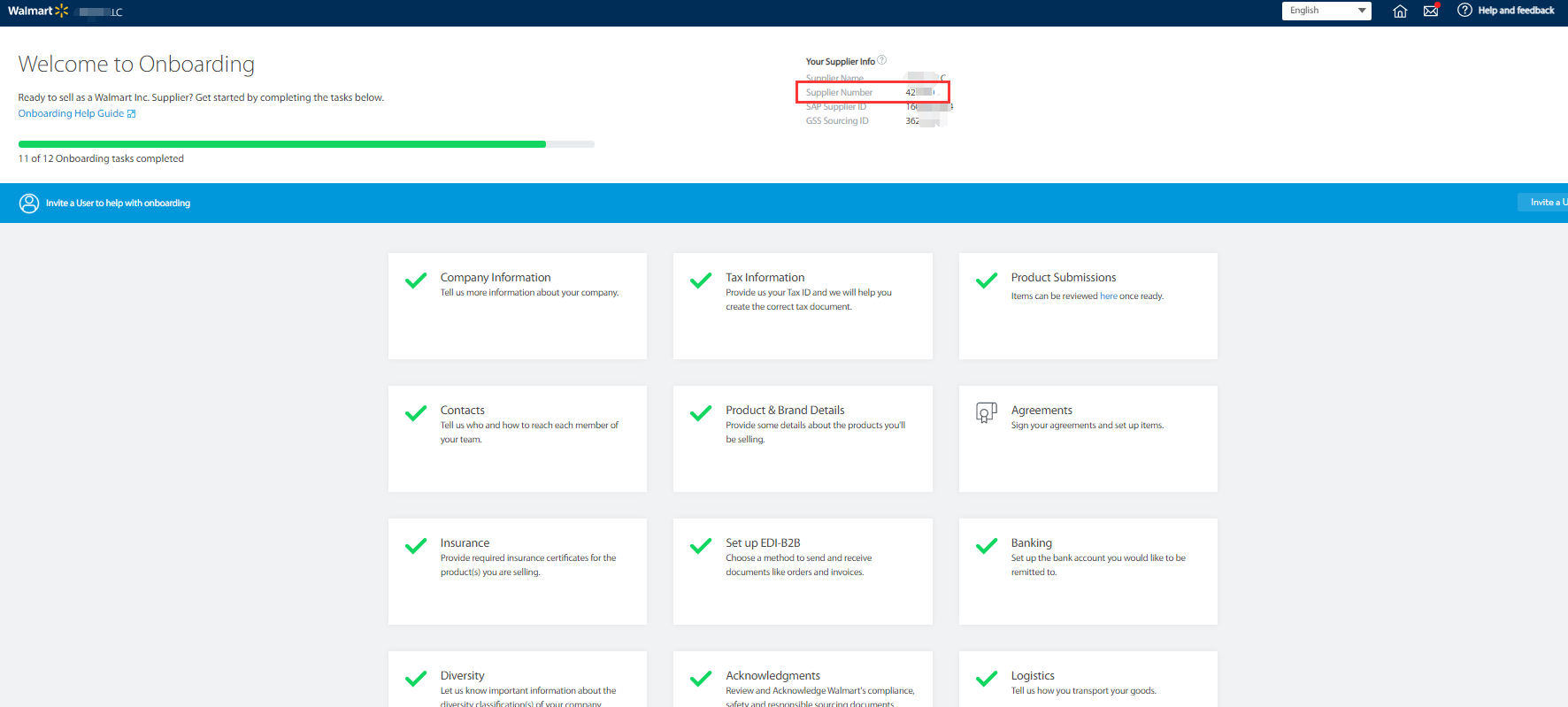Click the 'Supplier Number' label
1568x707 pixels.
click(x=839, y=93)
